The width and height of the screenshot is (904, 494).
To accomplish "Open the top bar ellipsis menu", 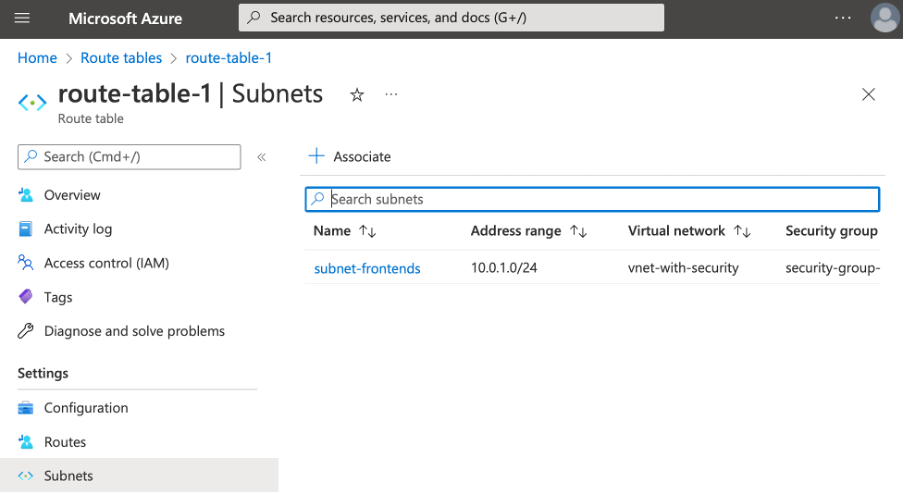I will coord(843,18).
